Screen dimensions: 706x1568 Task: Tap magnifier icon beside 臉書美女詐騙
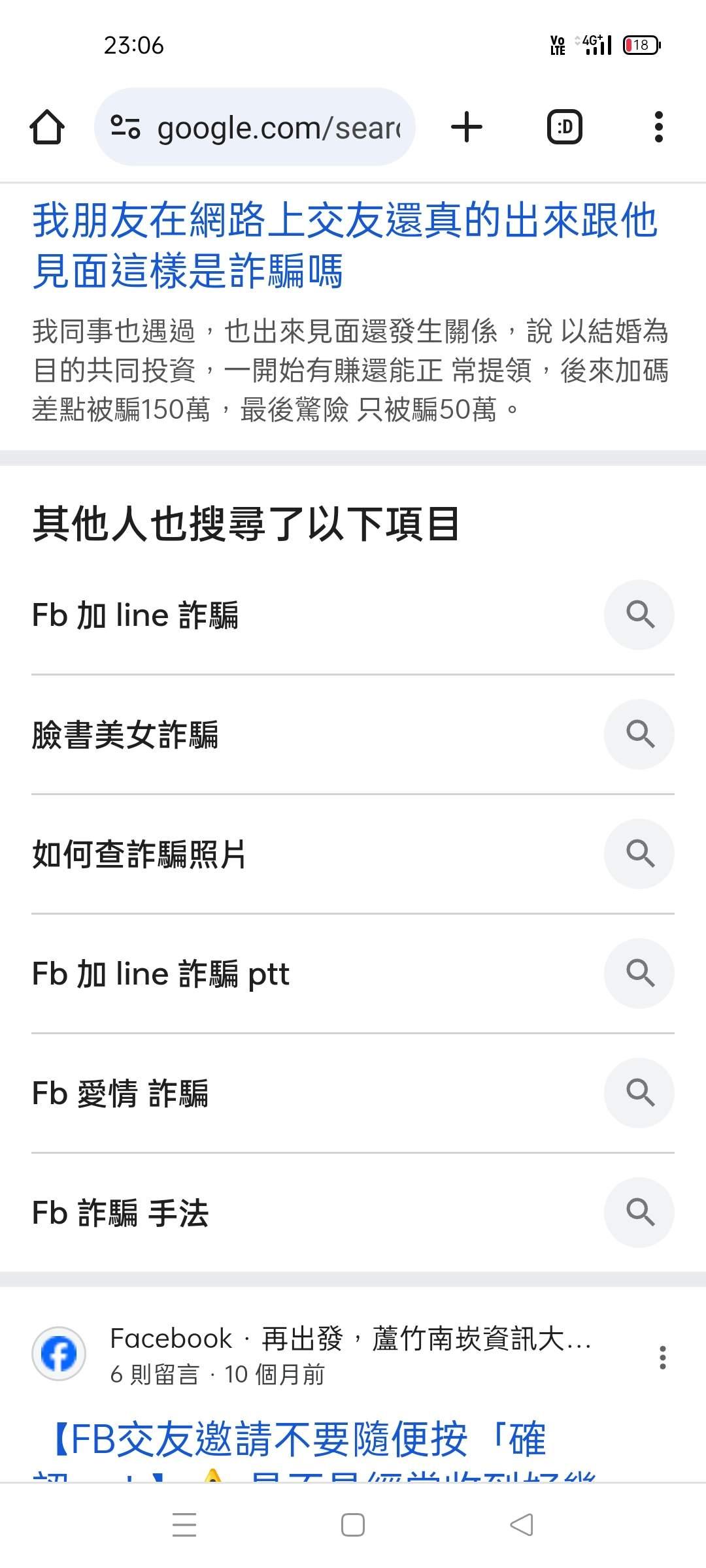[x=639, y=734]
